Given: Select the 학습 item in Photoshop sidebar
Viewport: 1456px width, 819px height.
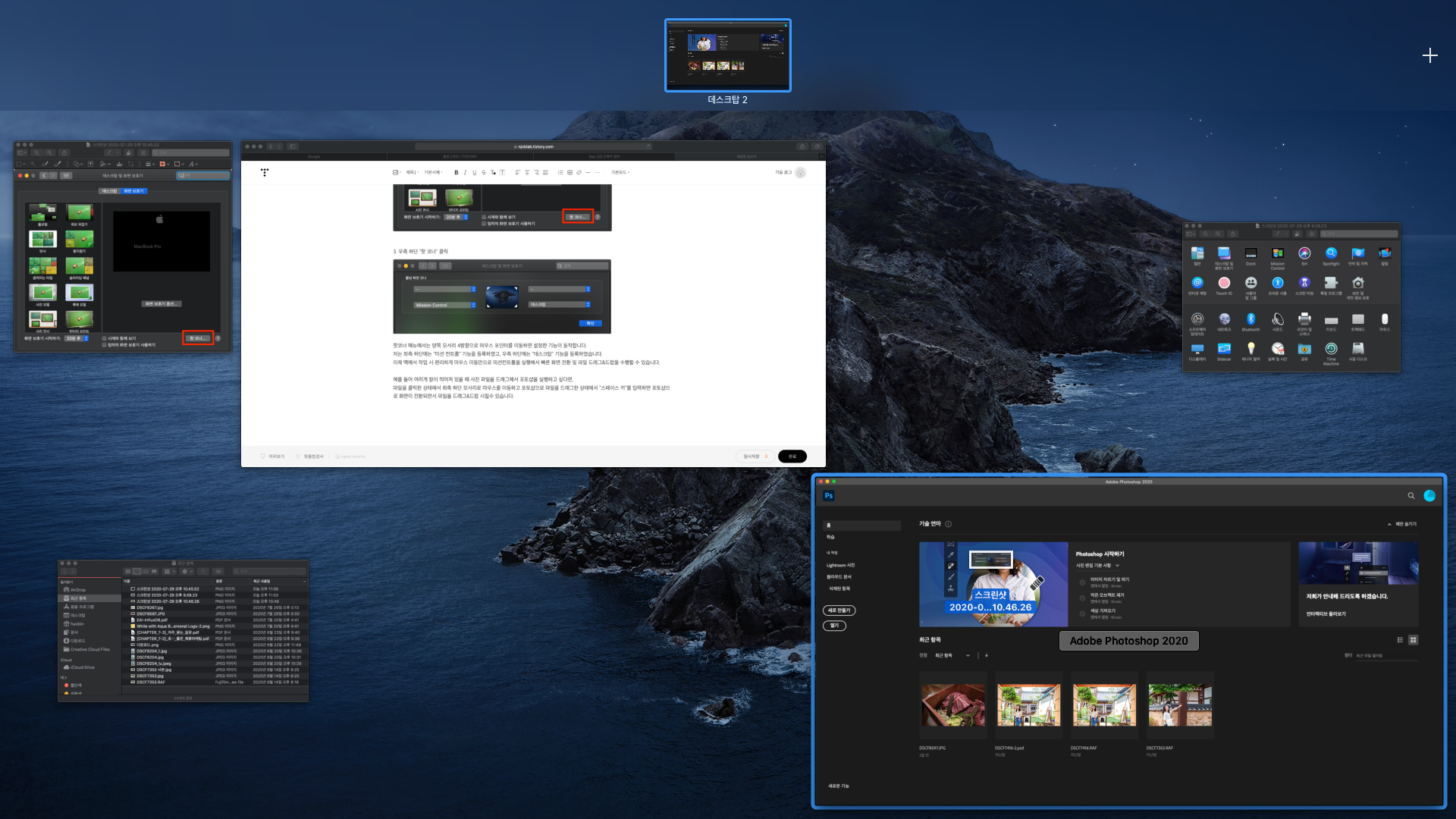Looking at the screenshot, I should click(x=831, y=537).
